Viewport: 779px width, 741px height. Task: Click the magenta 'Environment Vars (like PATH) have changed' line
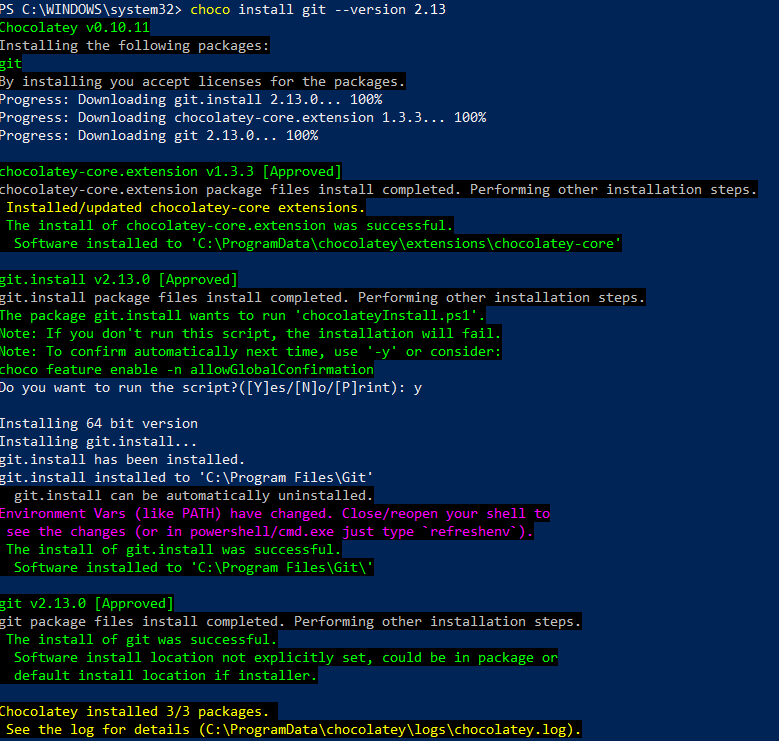point(275,513)
